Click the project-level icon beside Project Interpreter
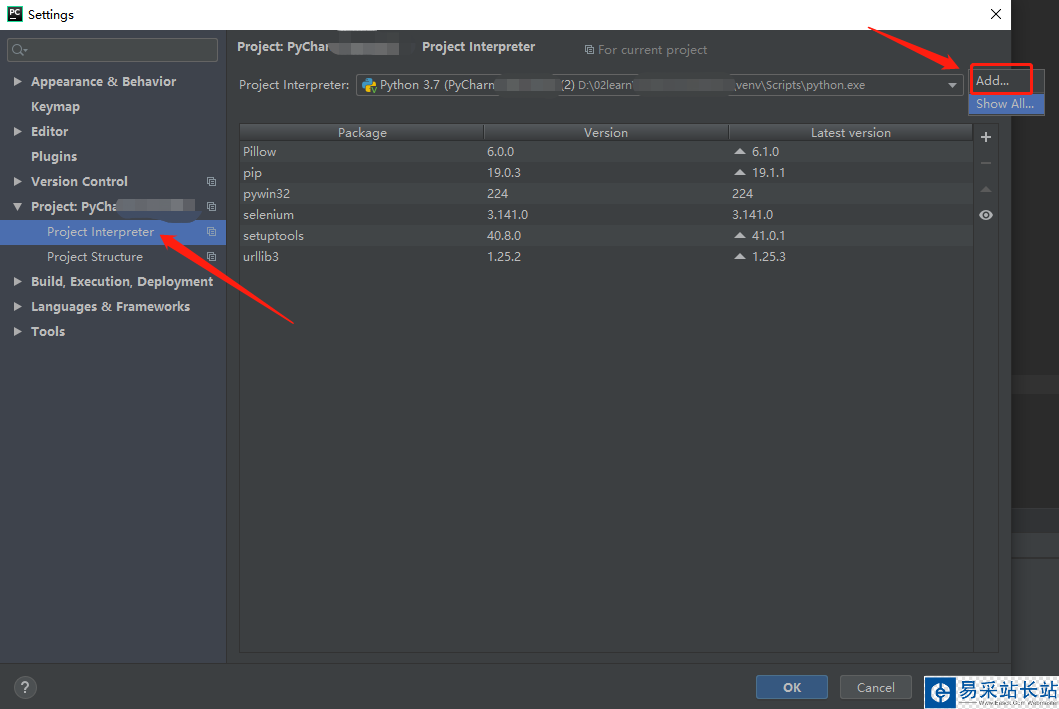The height and width of the screenshot is (709, 1059). coord(211,232)
